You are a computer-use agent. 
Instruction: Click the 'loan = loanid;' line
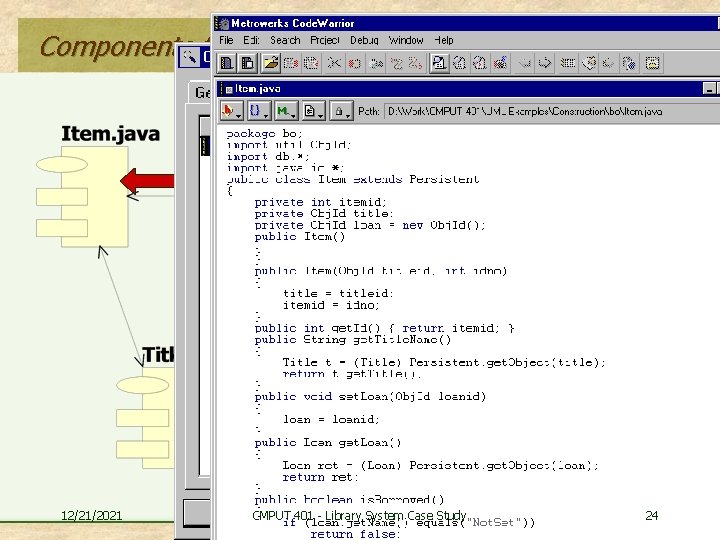(331, 419)
